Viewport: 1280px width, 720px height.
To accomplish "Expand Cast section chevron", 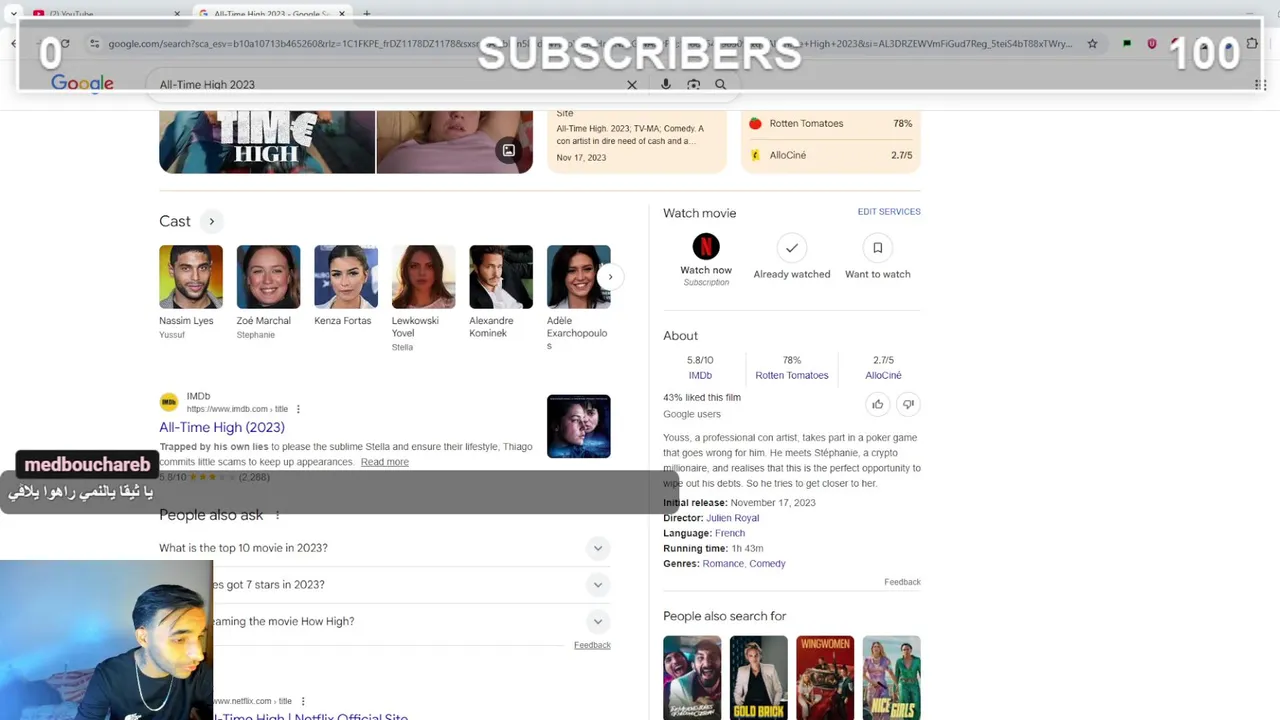I will tap(211, 221).
